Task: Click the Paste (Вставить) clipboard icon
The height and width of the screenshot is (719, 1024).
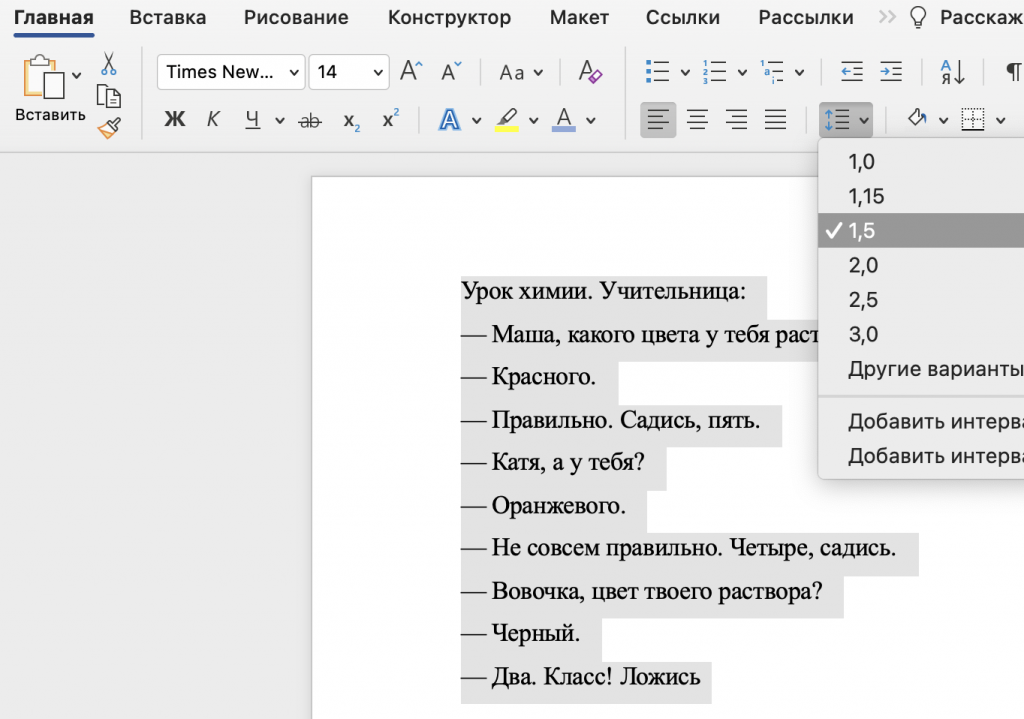Action: click(44, 78)
